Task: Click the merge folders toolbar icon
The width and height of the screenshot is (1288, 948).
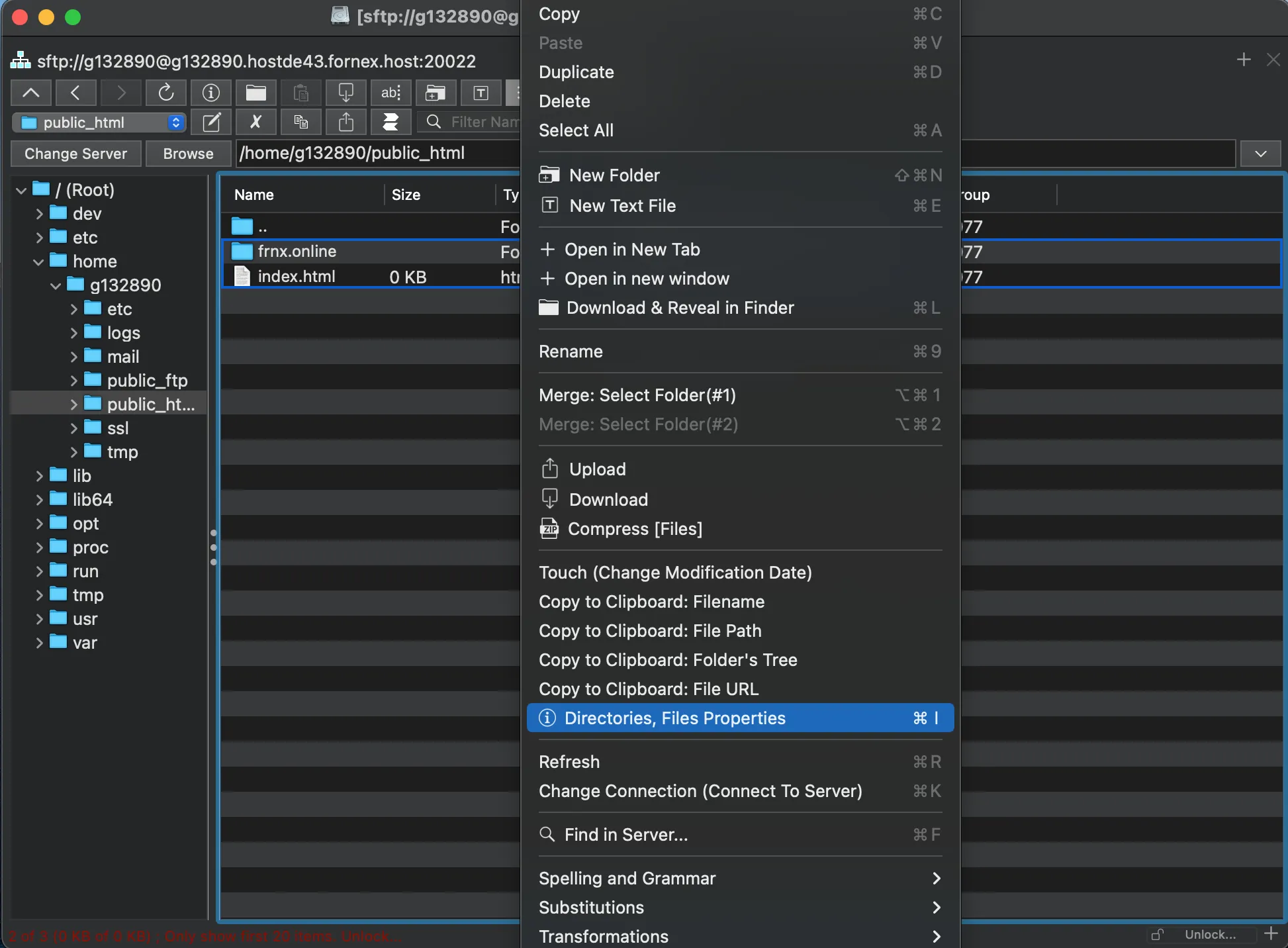Action: click(x=391, y=122)
